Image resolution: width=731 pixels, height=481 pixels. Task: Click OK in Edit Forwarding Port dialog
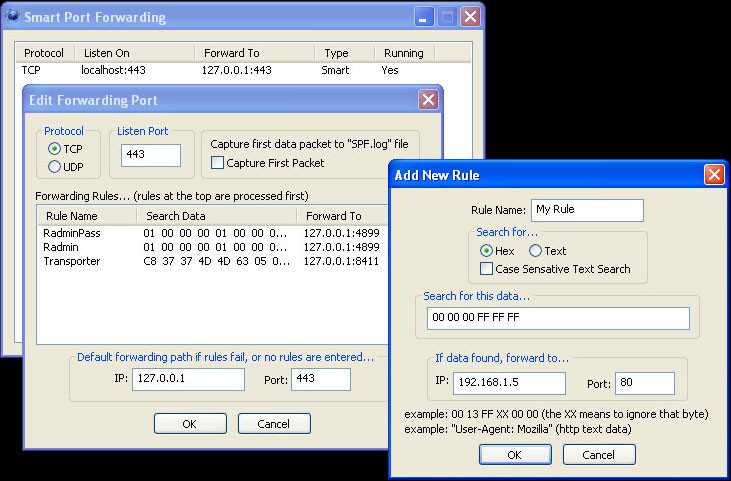pyautogui.click(x=190, y=424)
